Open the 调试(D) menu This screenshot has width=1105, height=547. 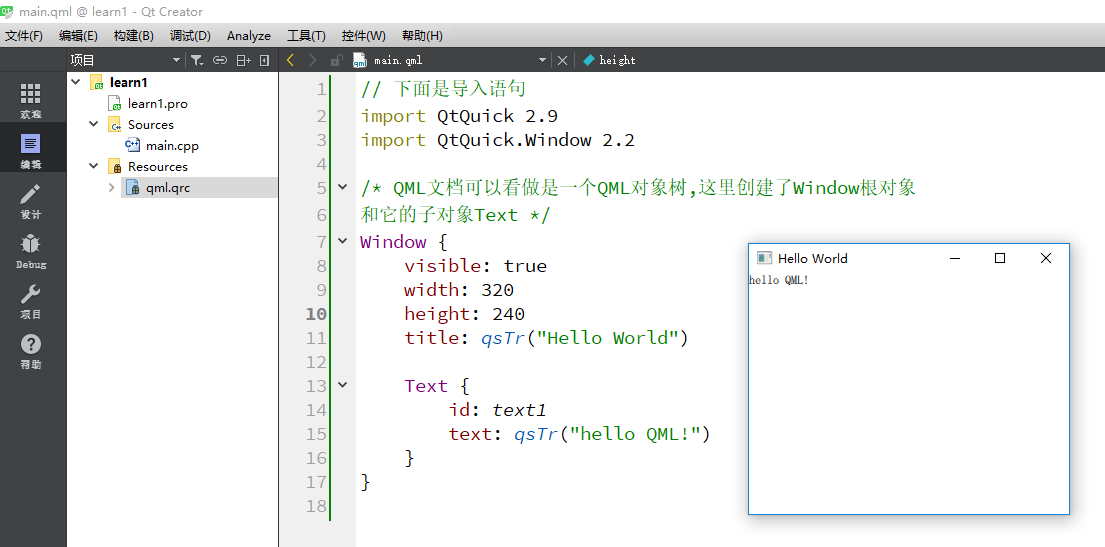pos(190,36)
